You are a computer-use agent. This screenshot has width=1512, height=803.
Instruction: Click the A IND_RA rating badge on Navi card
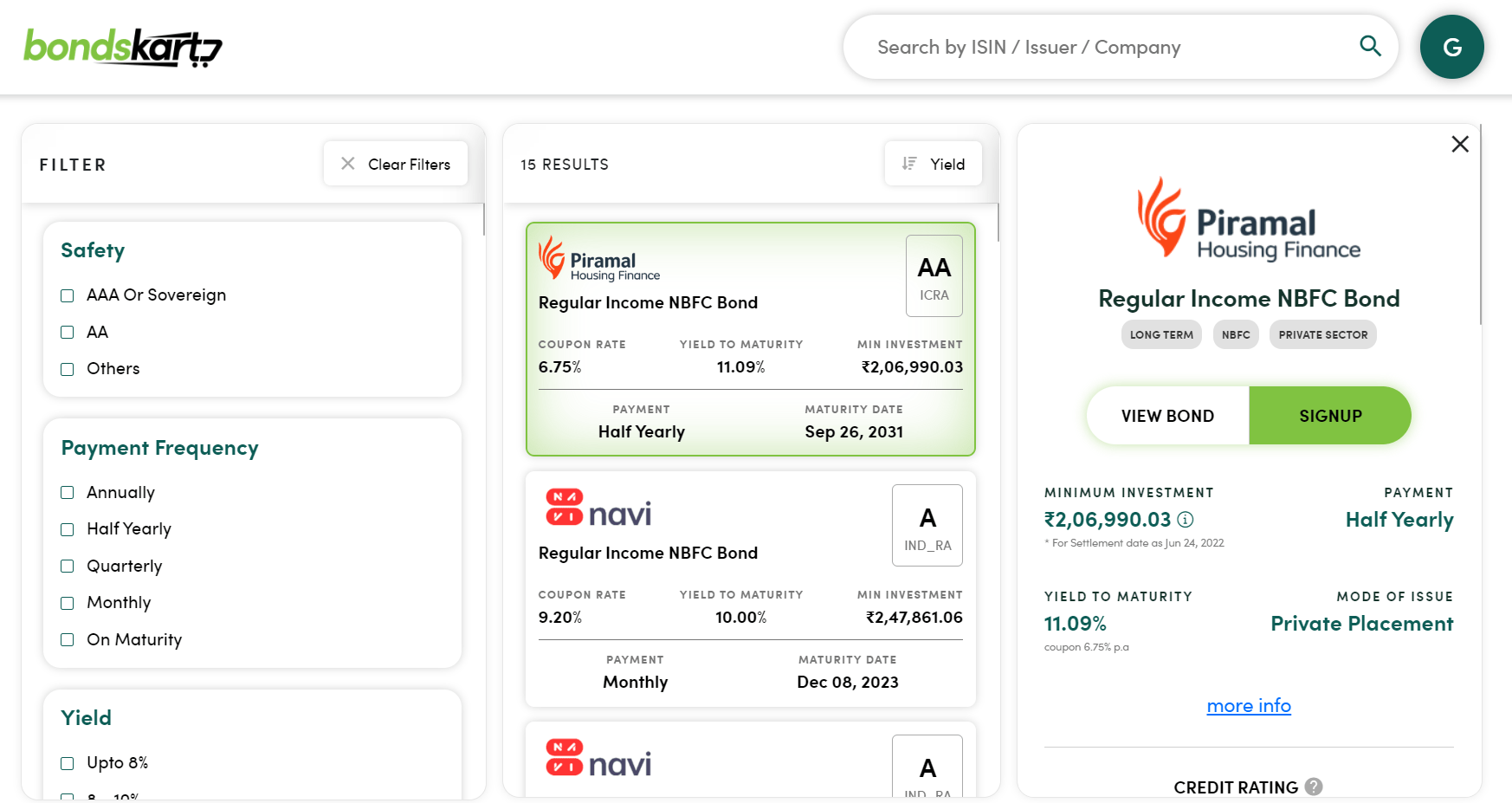(927, 526)
